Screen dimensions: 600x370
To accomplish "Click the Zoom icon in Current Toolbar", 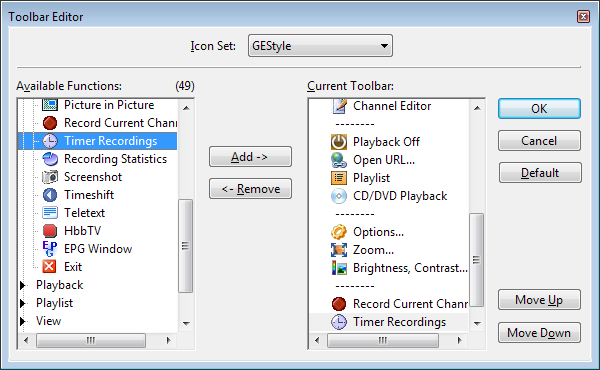I will coord(339,250).
